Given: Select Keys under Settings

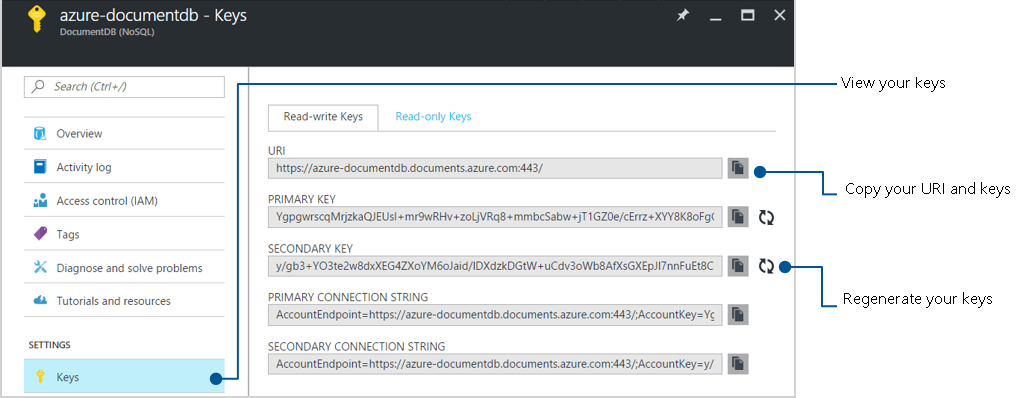Looking at the screenshot, I should [124, 377].
